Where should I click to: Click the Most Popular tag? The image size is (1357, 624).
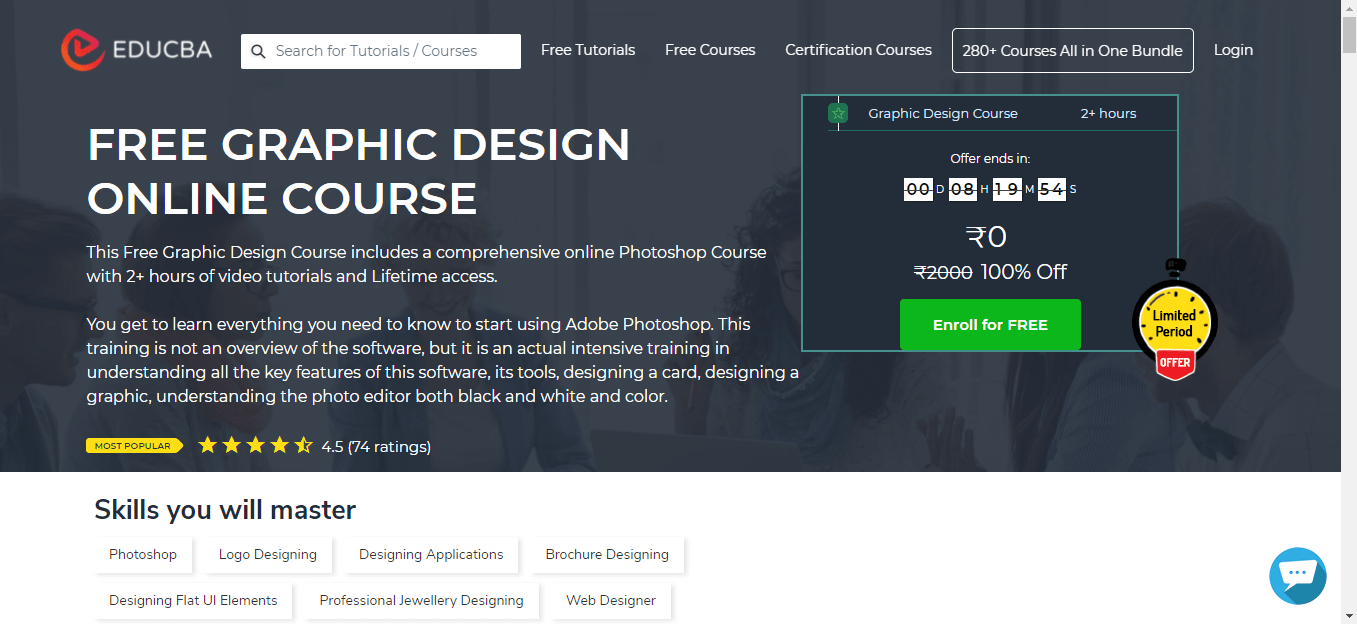(134, 446)
